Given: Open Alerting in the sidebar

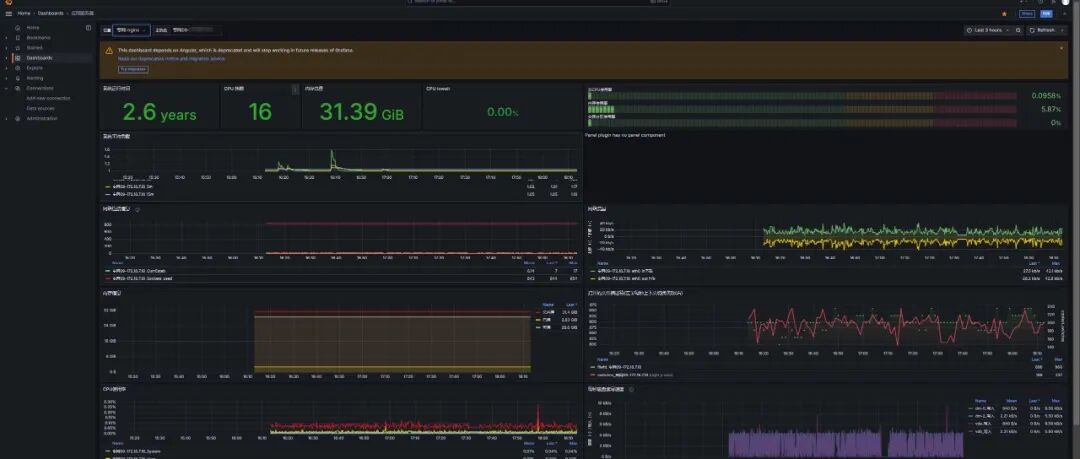Looking at the screenshot, I should pyautogui.click(x=34, y=78).
